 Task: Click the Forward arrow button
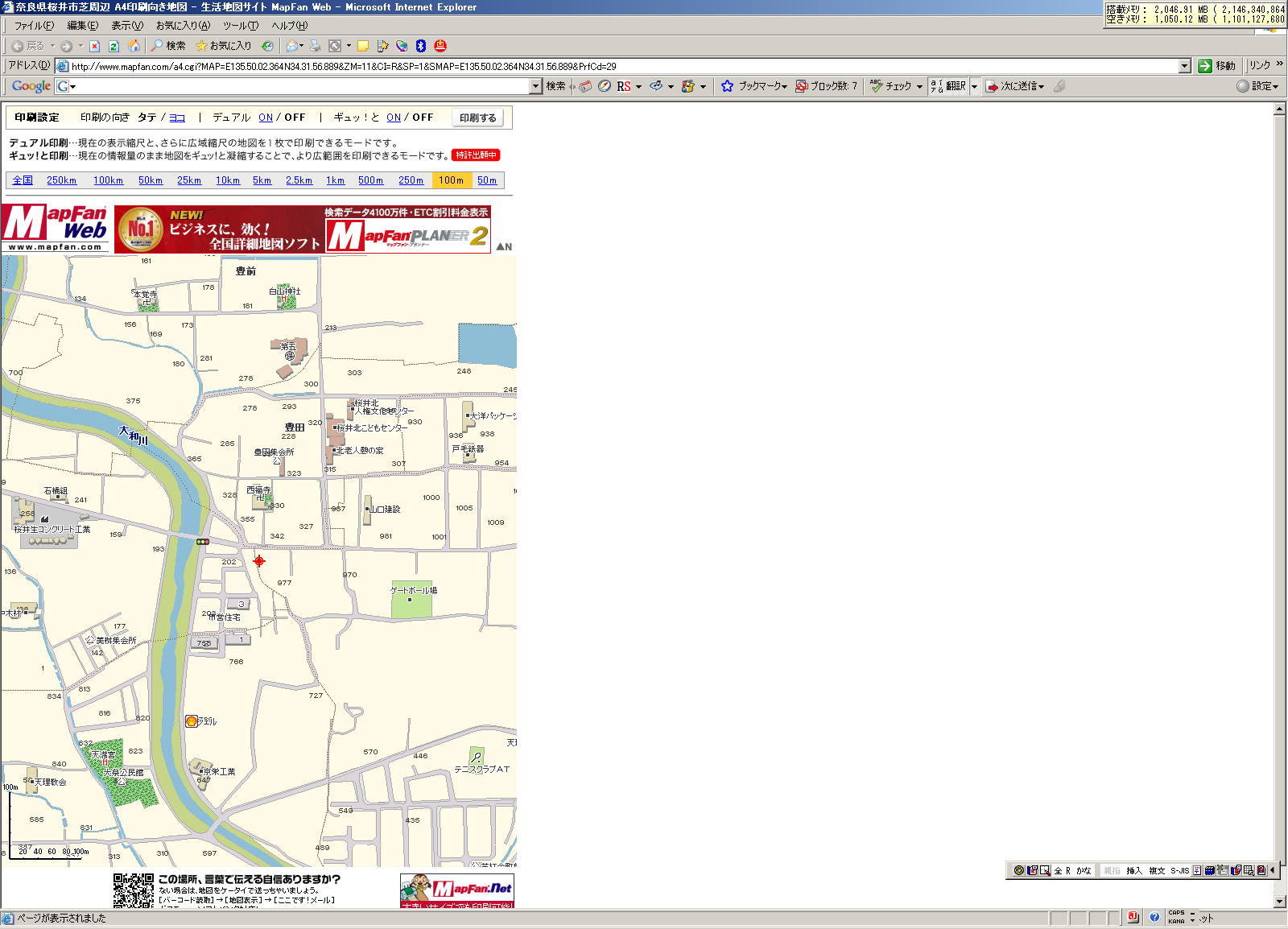point(66,46)
